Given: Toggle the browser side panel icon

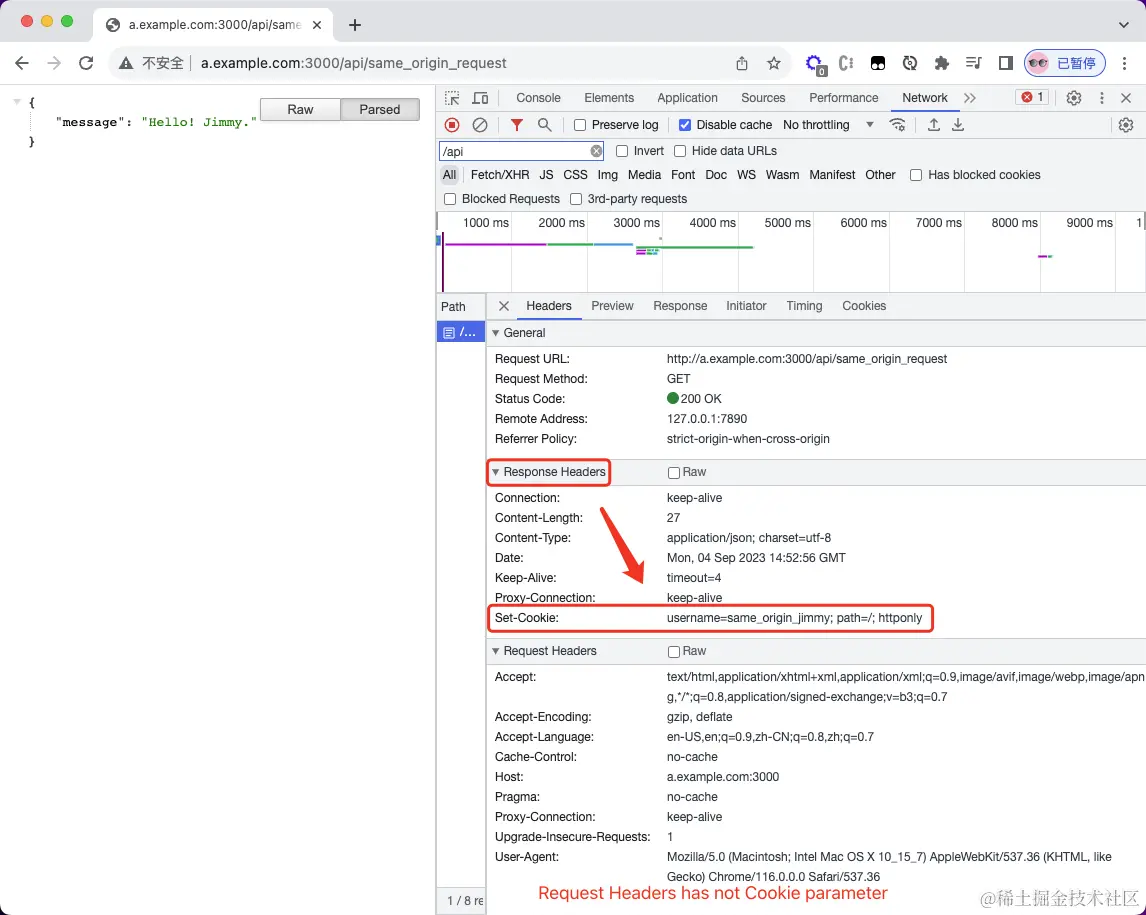Looking at the screenshot, I should [1006, 64].
